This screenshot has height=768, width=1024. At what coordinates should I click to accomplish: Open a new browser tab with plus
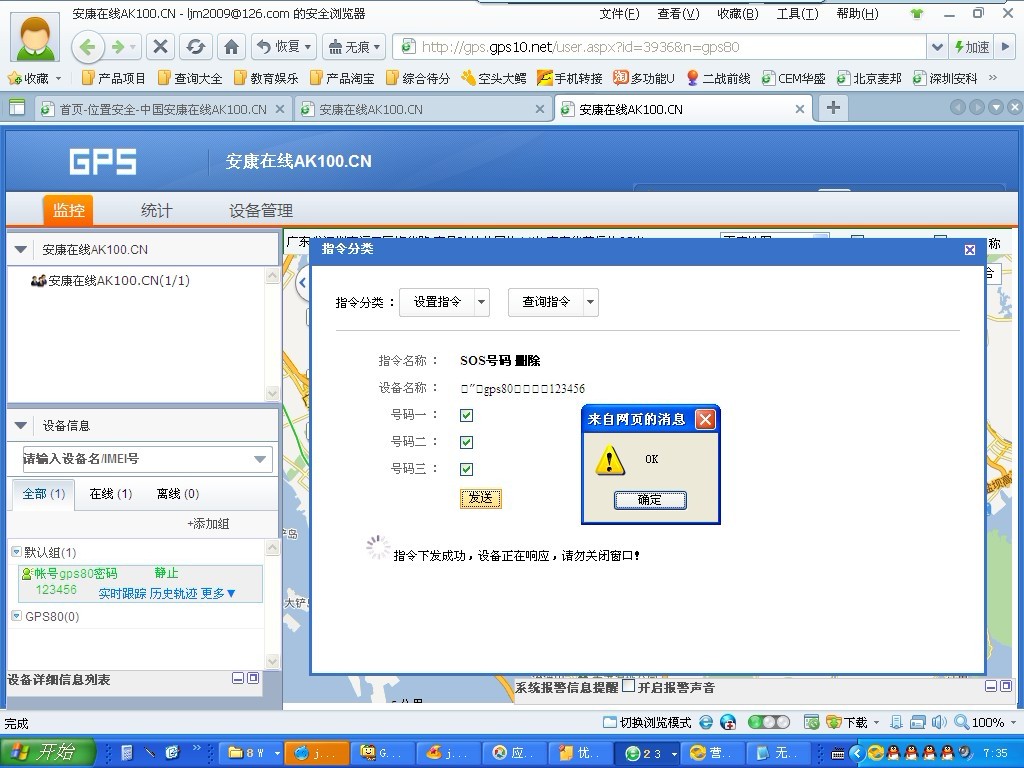click(x=833, y=108)
